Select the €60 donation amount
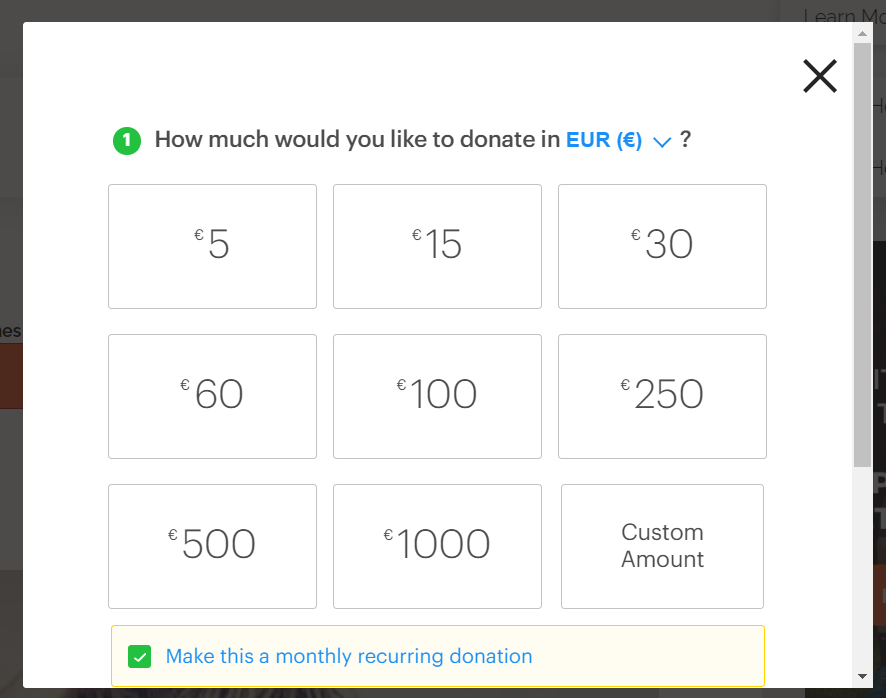Viewport: 886px width, 698px height. [212, 396]
